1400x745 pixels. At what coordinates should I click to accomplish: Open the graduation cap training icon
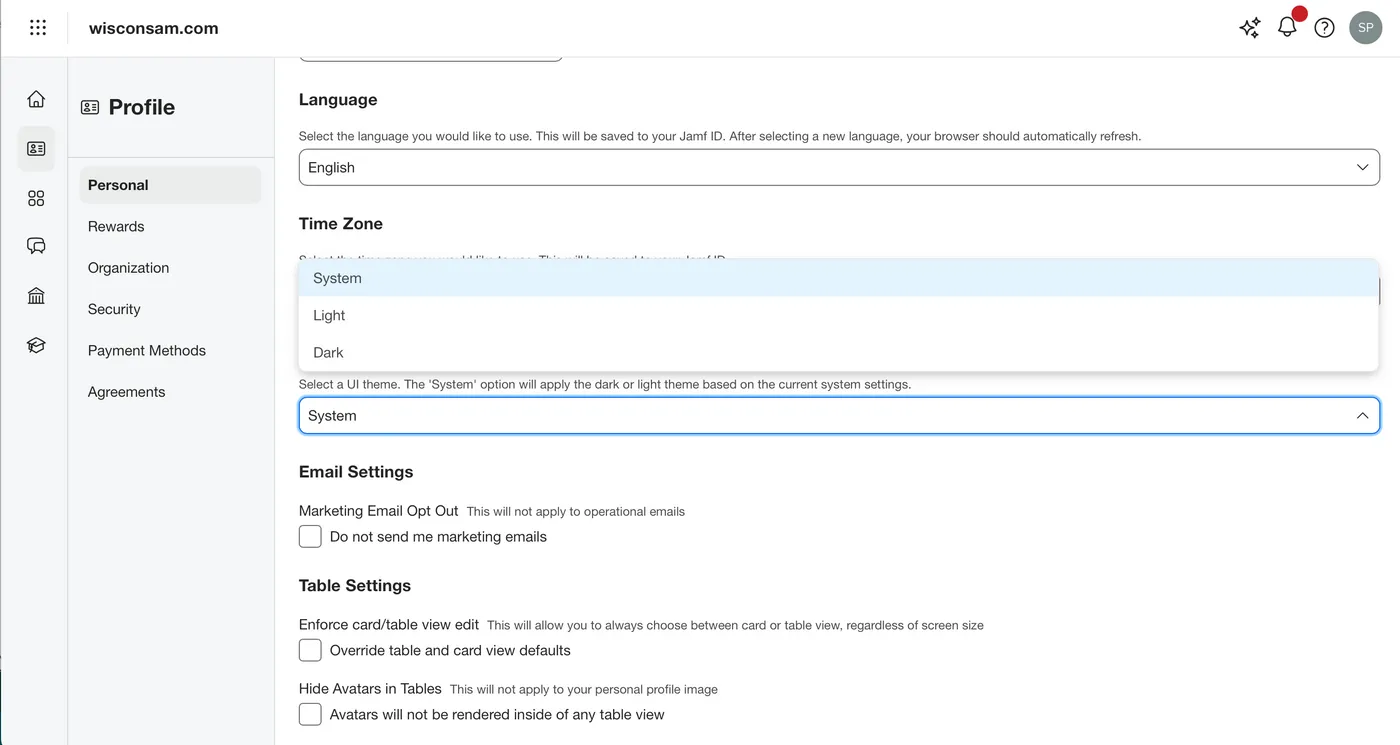click(x=36, y=345)
